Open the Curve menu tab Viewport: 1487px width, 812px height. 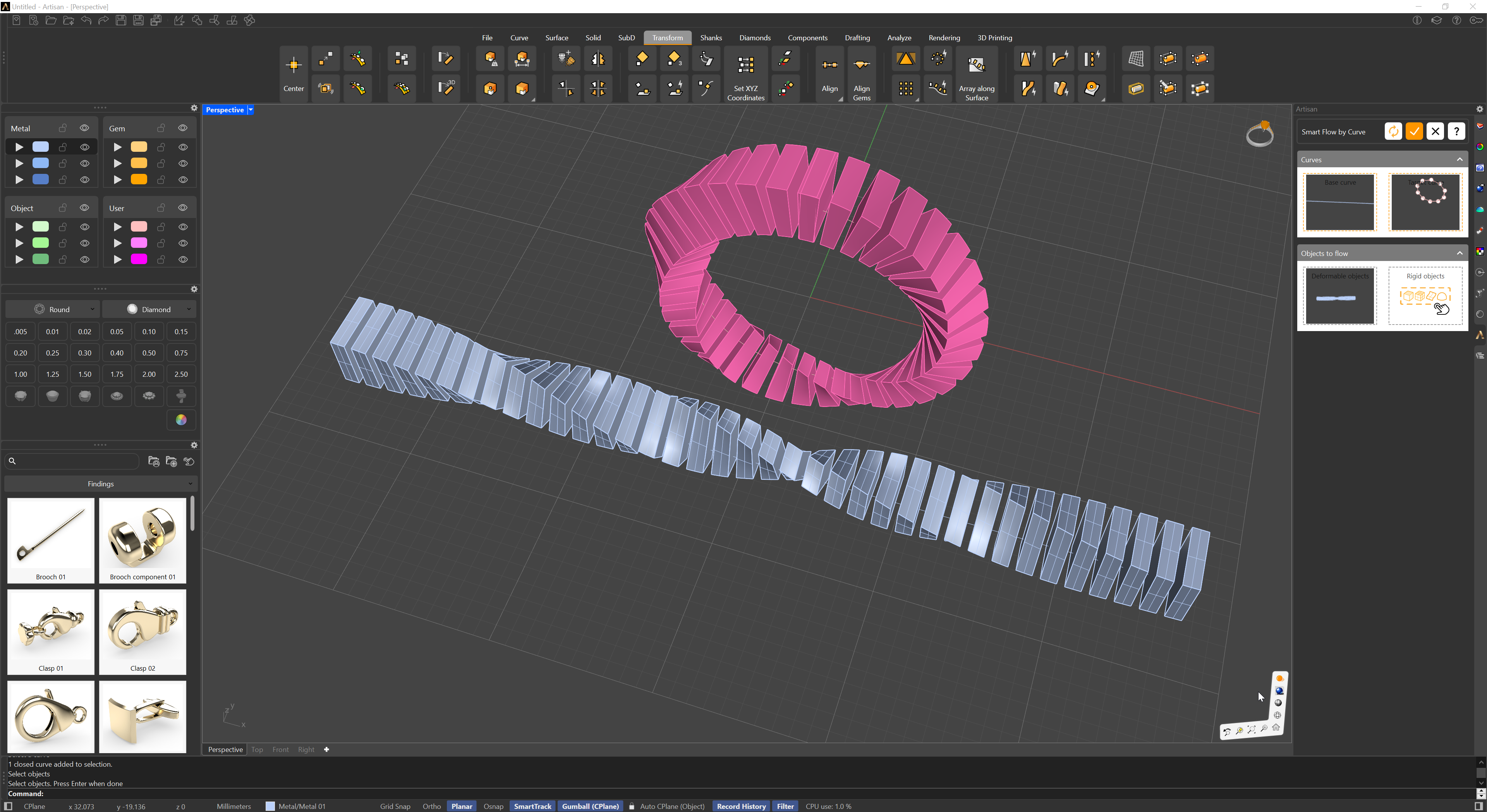tap(519, 38)
